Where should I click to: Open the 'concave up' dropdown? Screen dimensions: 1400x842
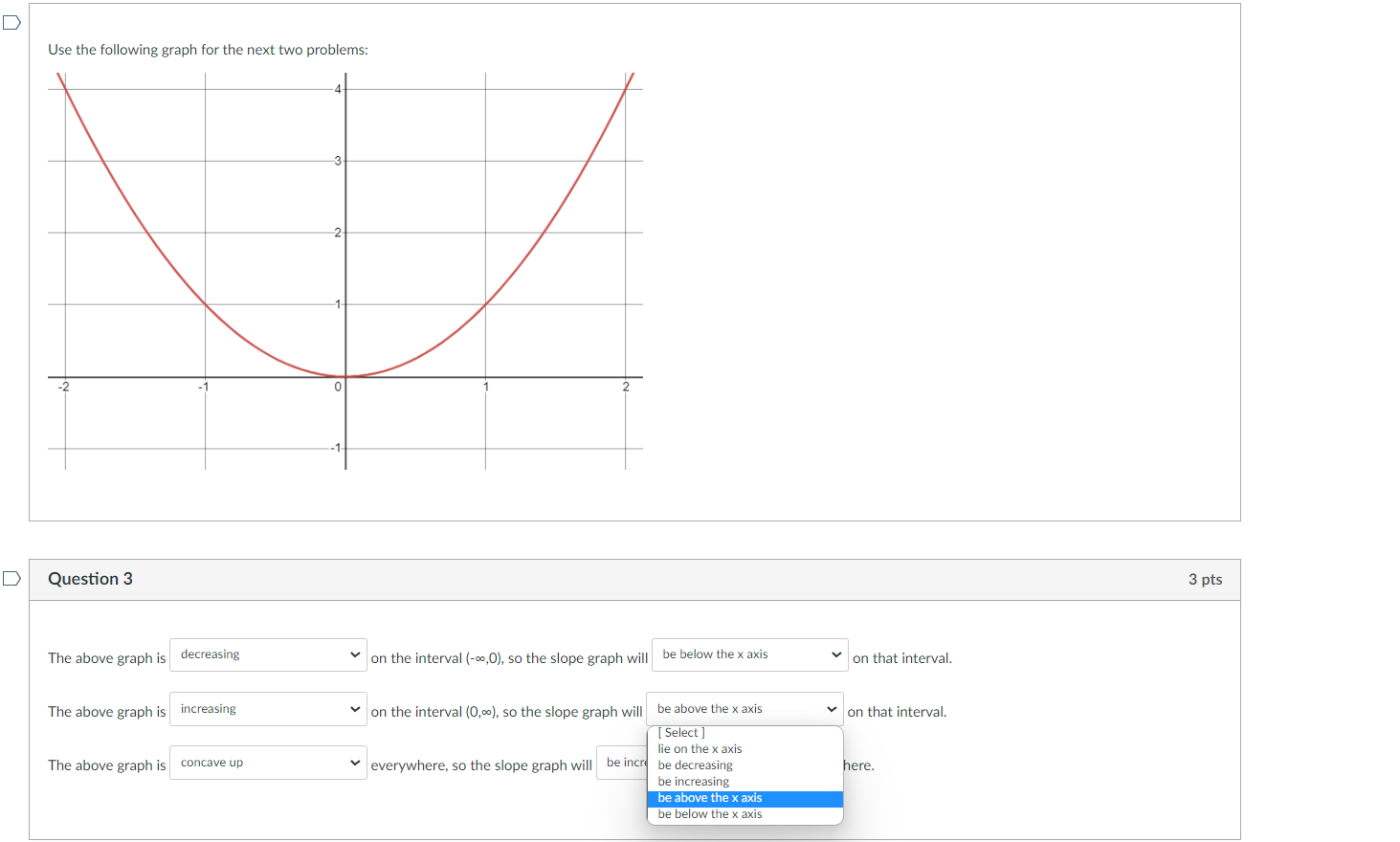click(x=268, y=763)
